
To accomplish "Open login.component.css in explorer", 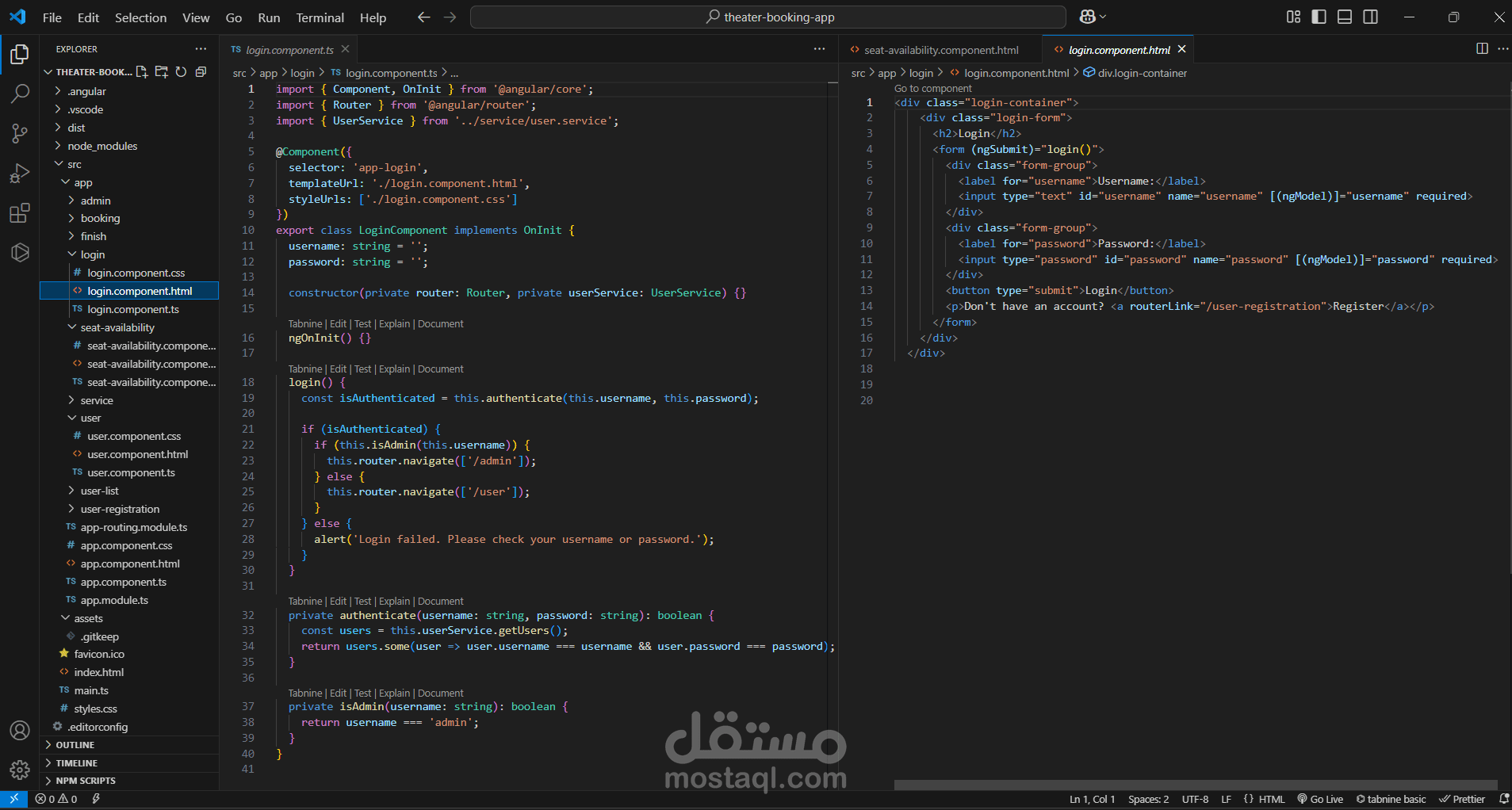I will (x=129, y=273).
